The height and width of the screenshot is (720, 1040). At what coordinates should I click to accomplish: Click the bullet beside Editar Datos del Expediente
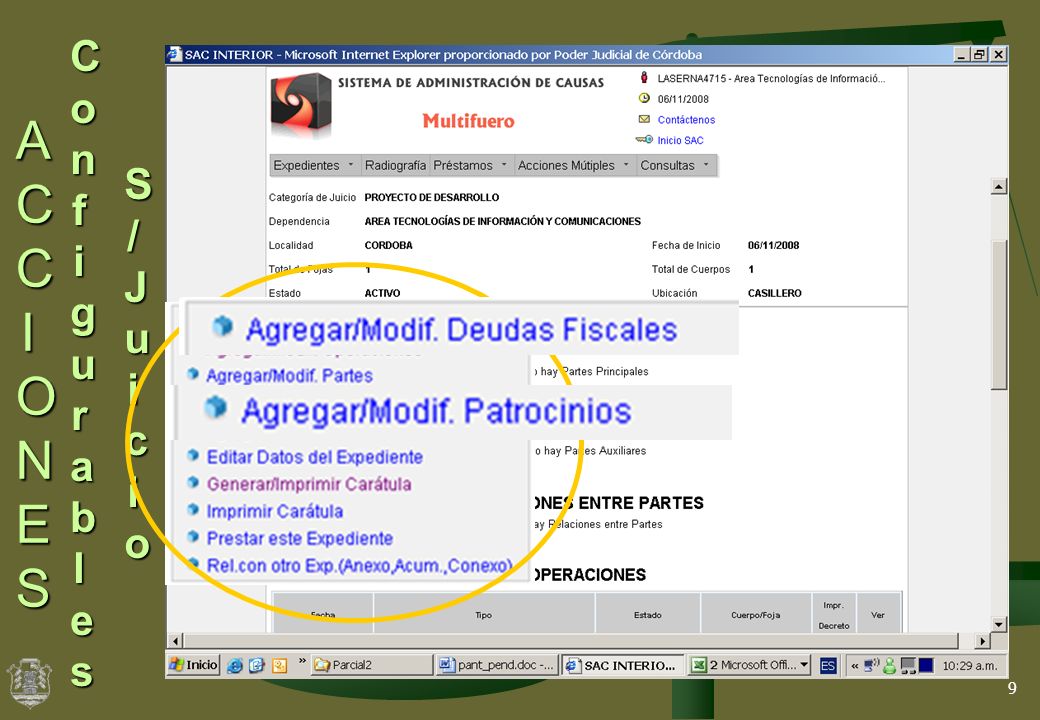193,455
